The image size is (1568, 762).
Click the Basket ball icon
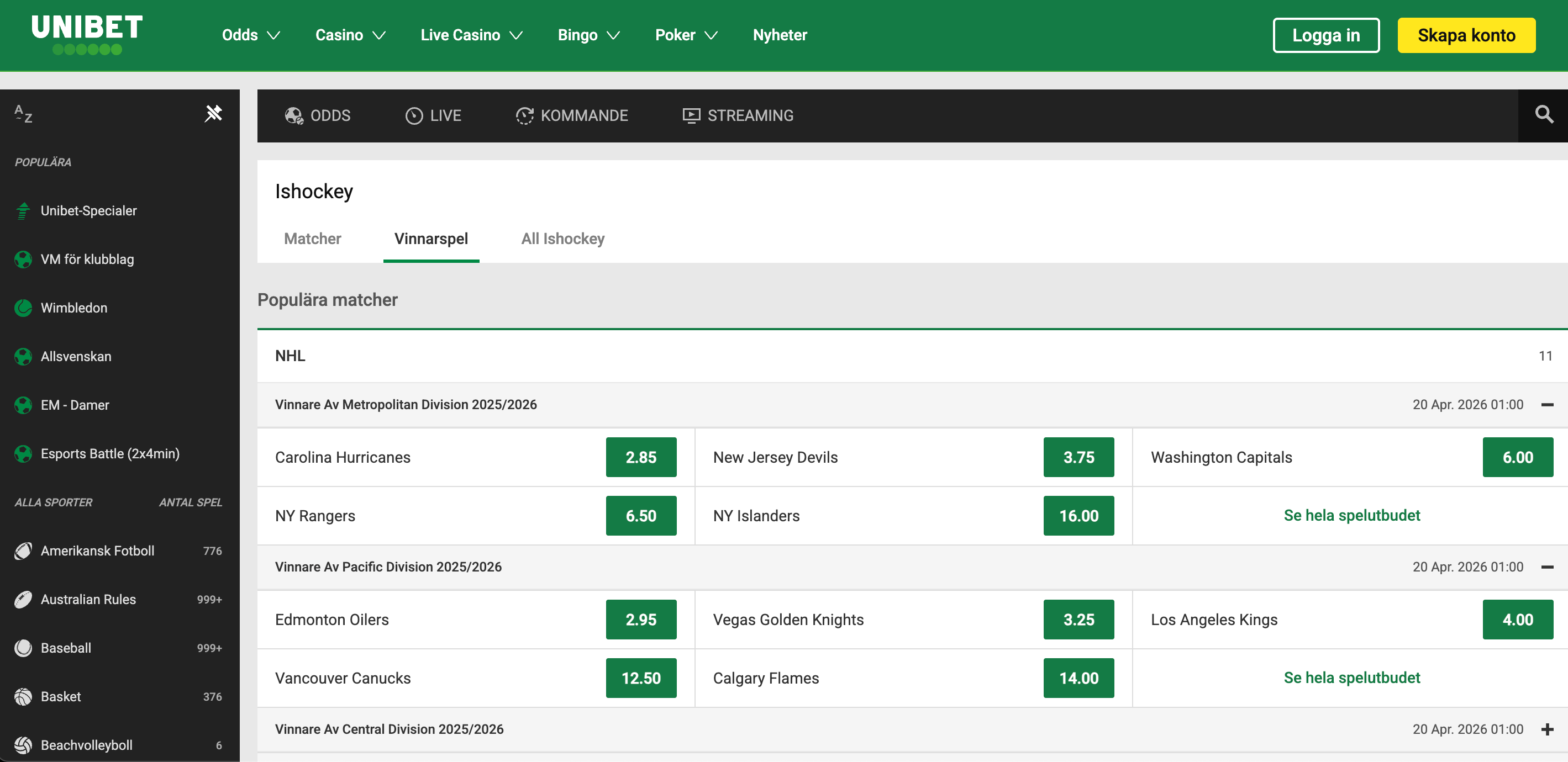point(23,697)
